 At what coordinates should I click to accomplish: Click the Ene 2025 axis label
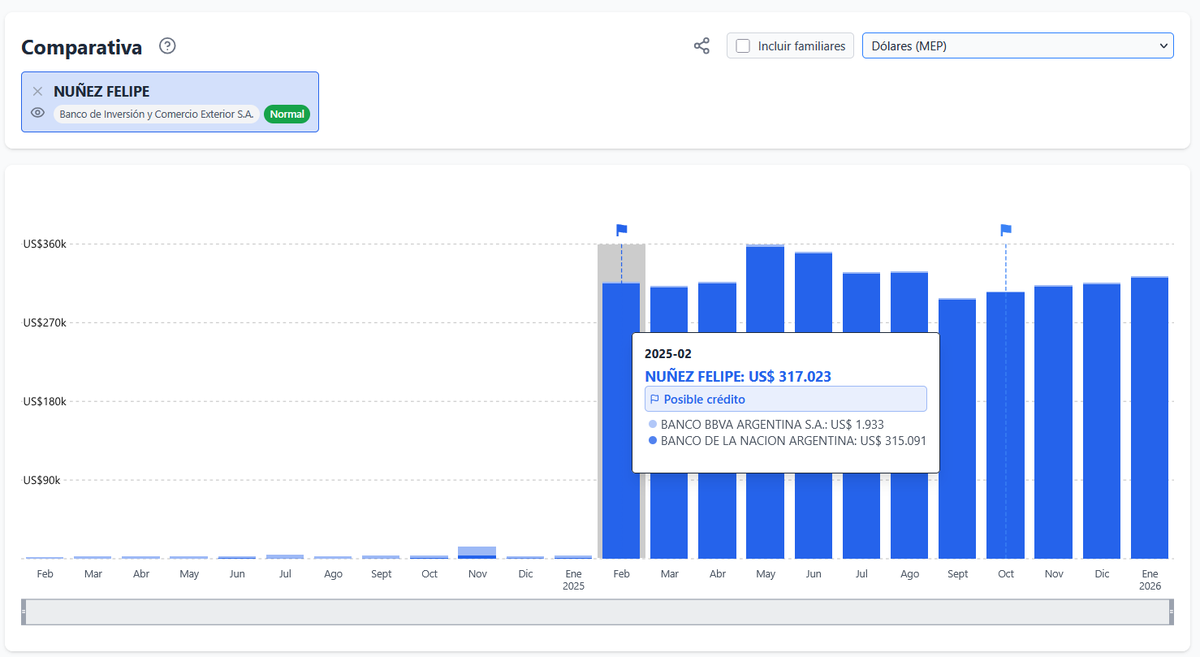(573, 580)
